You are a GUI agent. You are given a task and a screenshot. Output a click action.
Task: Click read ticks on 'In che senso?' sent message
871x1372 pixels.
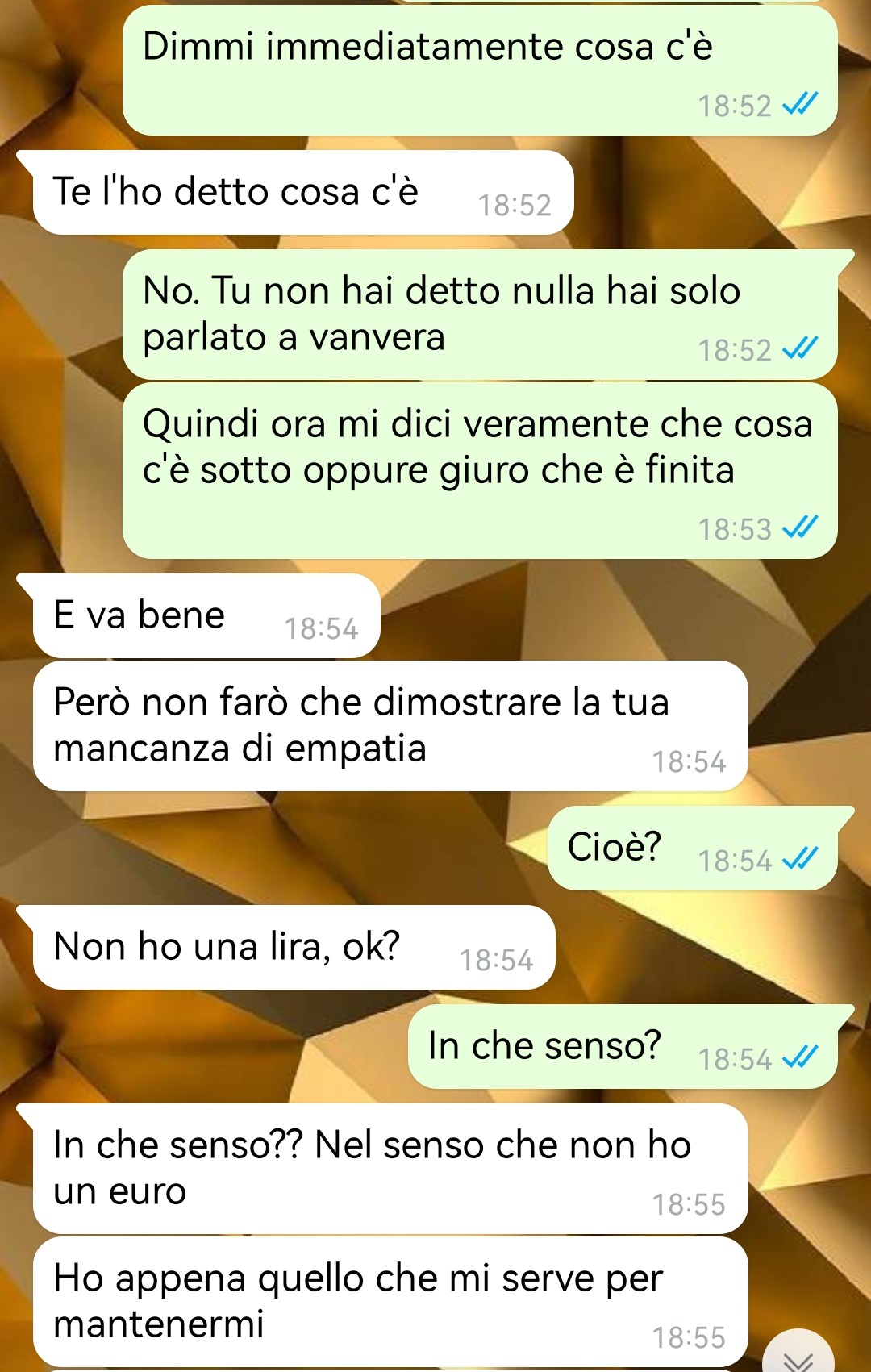tap(800, 1058)
